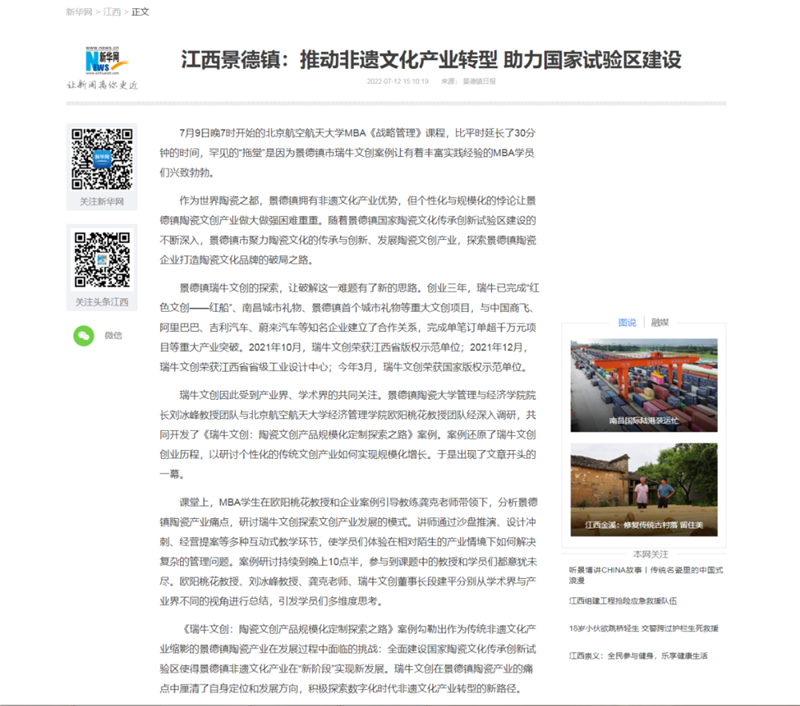This screenshot has width=800, height=706.
Task: Open the 听景德讲CHINA故事 news link
Action: [646, 575]
